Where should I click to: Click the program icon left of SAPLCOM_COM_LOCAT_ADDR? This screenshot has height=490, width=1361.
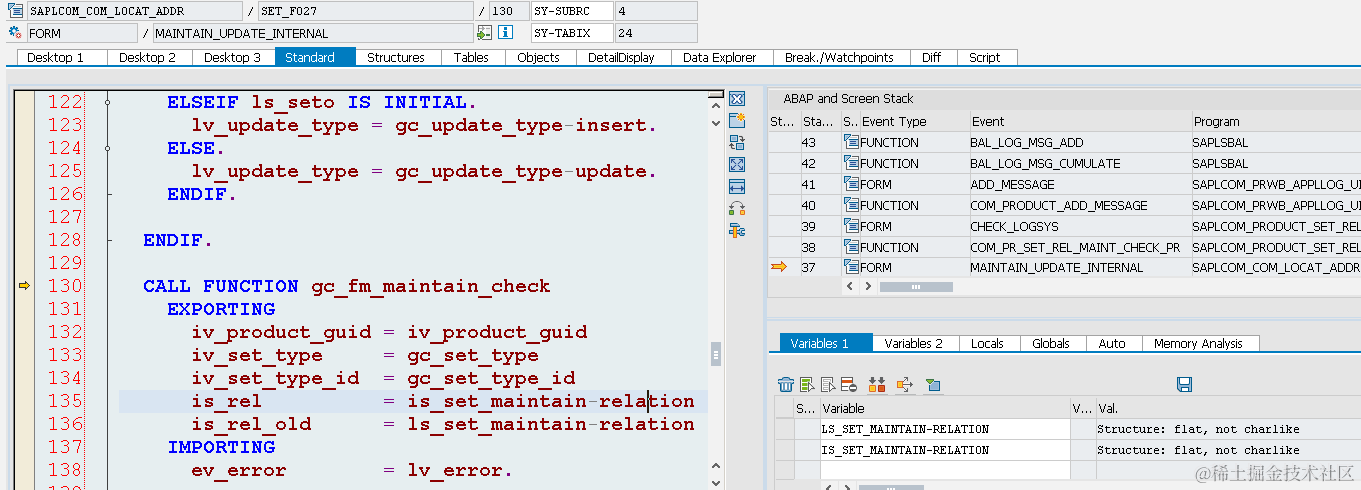click(15, 11)
